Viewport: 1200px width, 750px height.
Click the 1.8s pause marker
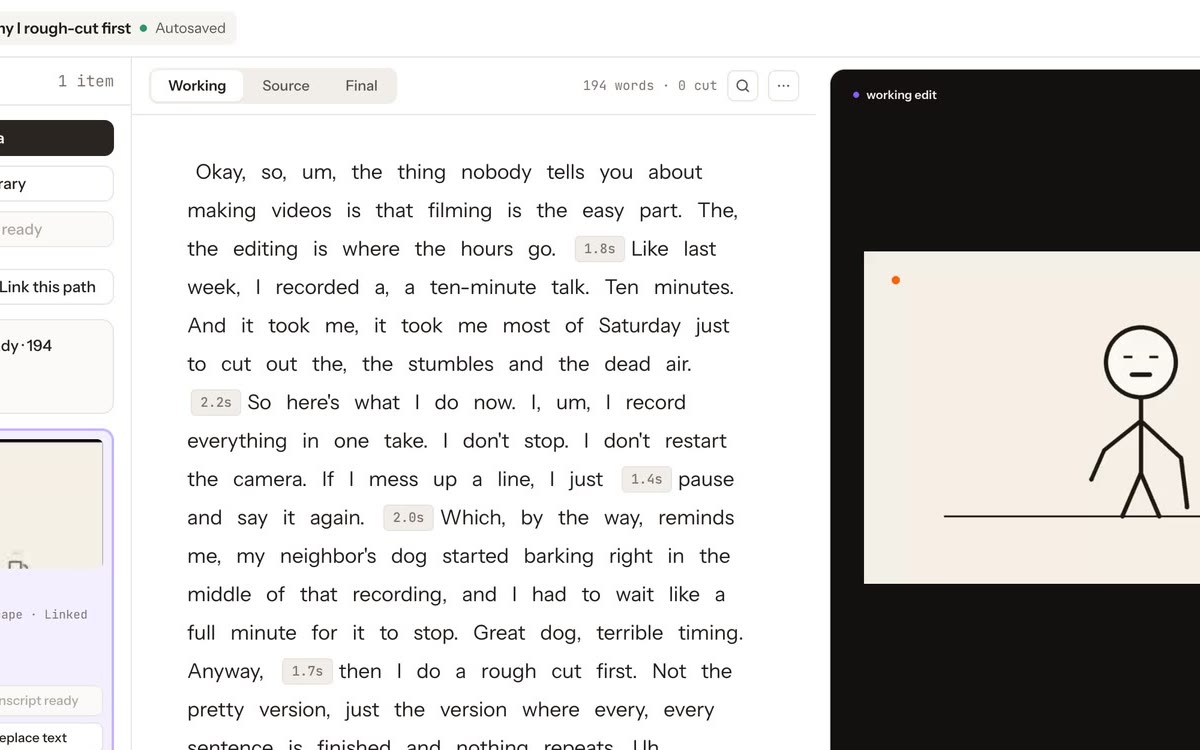click(600, 249)
